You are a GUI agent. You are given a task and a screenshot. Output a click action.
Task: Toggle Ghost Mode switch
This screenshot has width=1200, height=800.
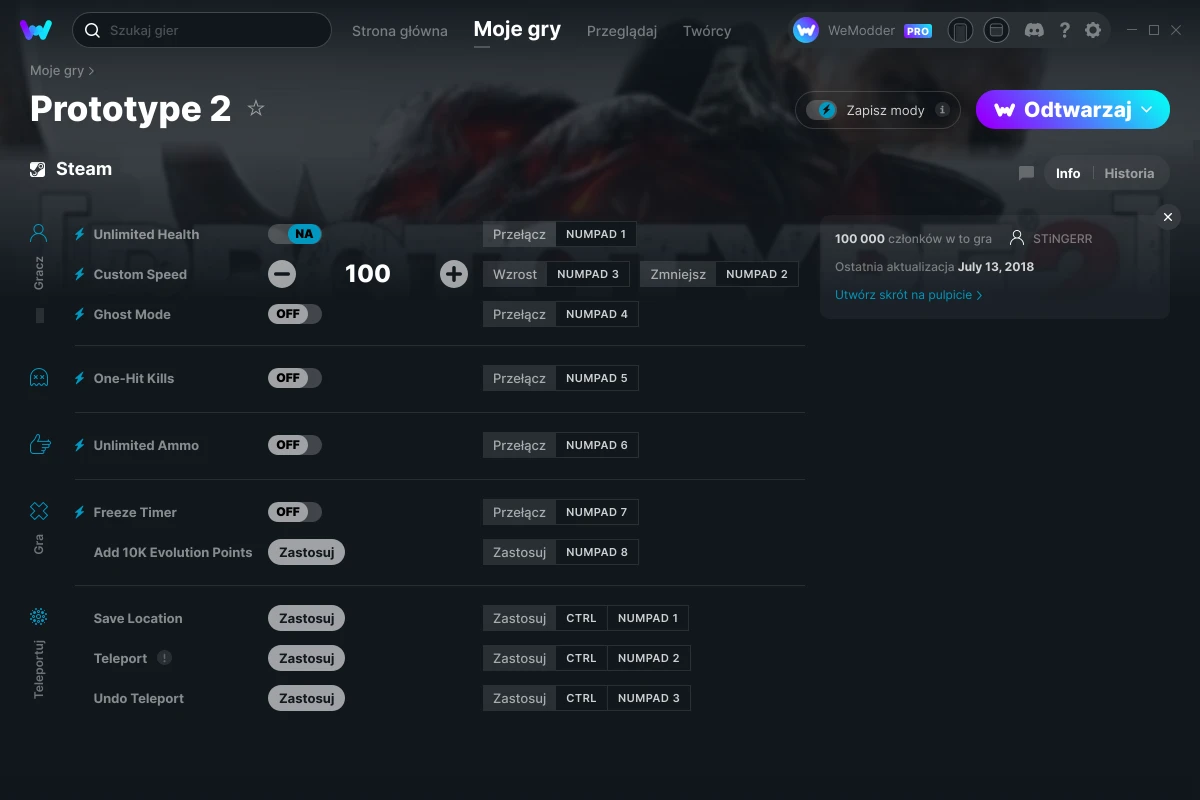pos(295,314)
